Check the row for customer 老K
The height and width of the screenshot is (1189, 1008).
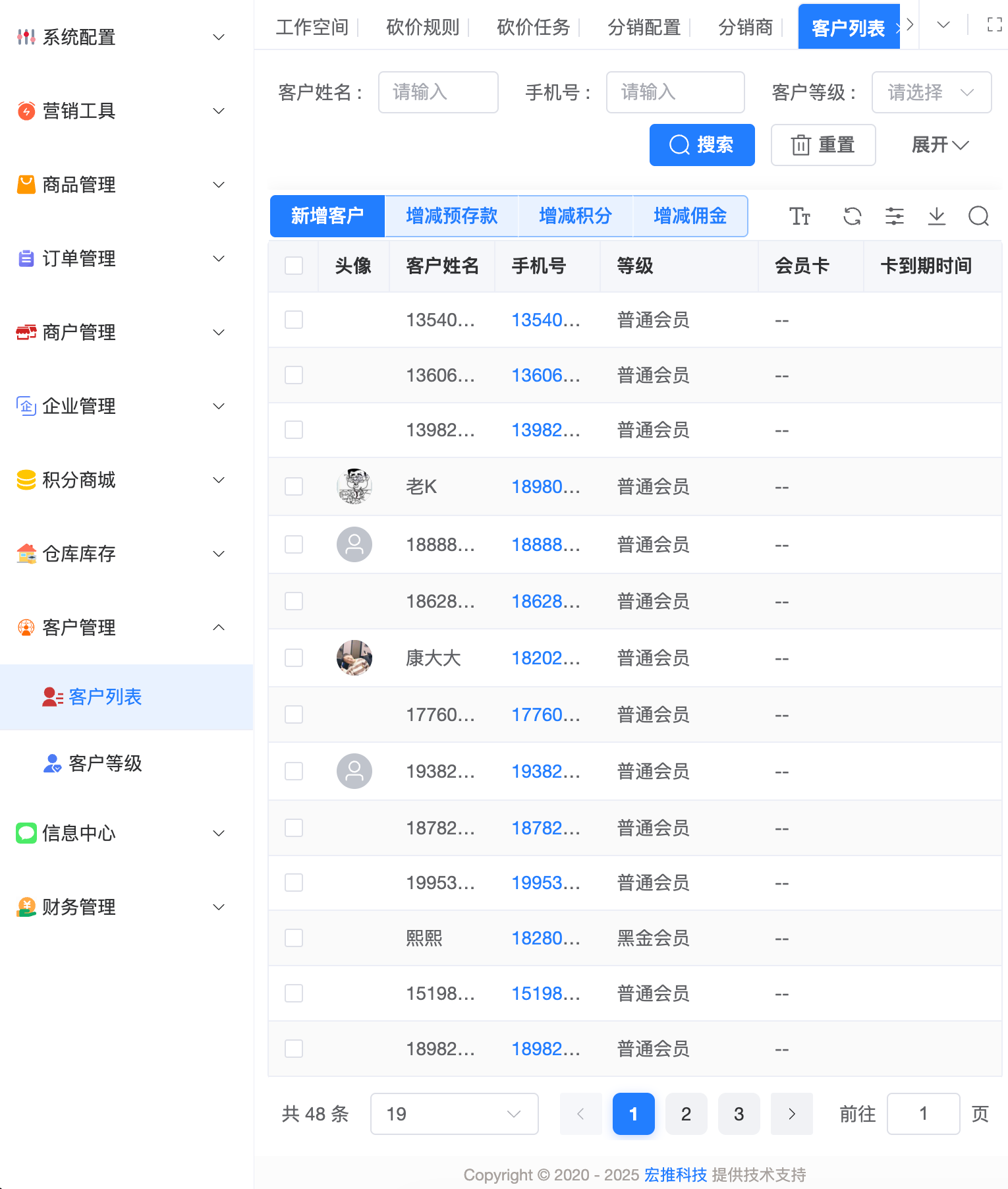tap(294, 486)
